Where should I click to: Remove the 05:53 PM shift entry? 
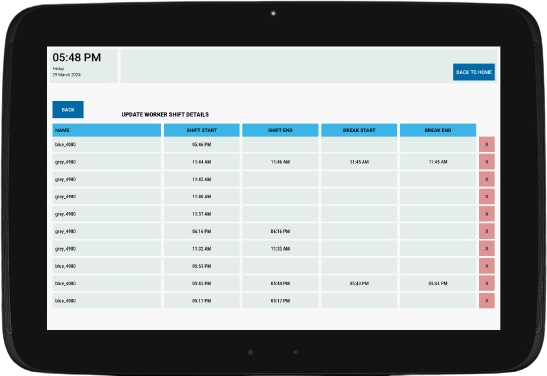tap(487, 266)
